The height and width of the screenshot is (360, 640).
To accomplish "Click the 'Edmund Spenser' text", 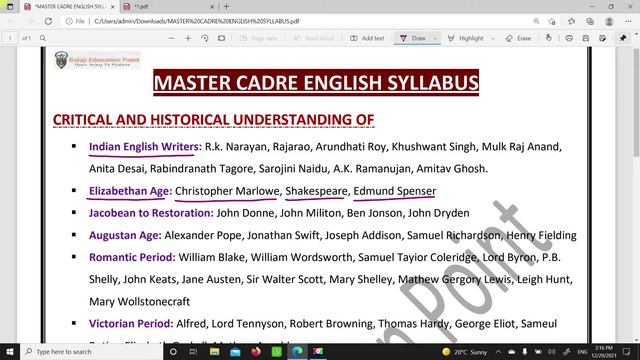I will [395, 191].
